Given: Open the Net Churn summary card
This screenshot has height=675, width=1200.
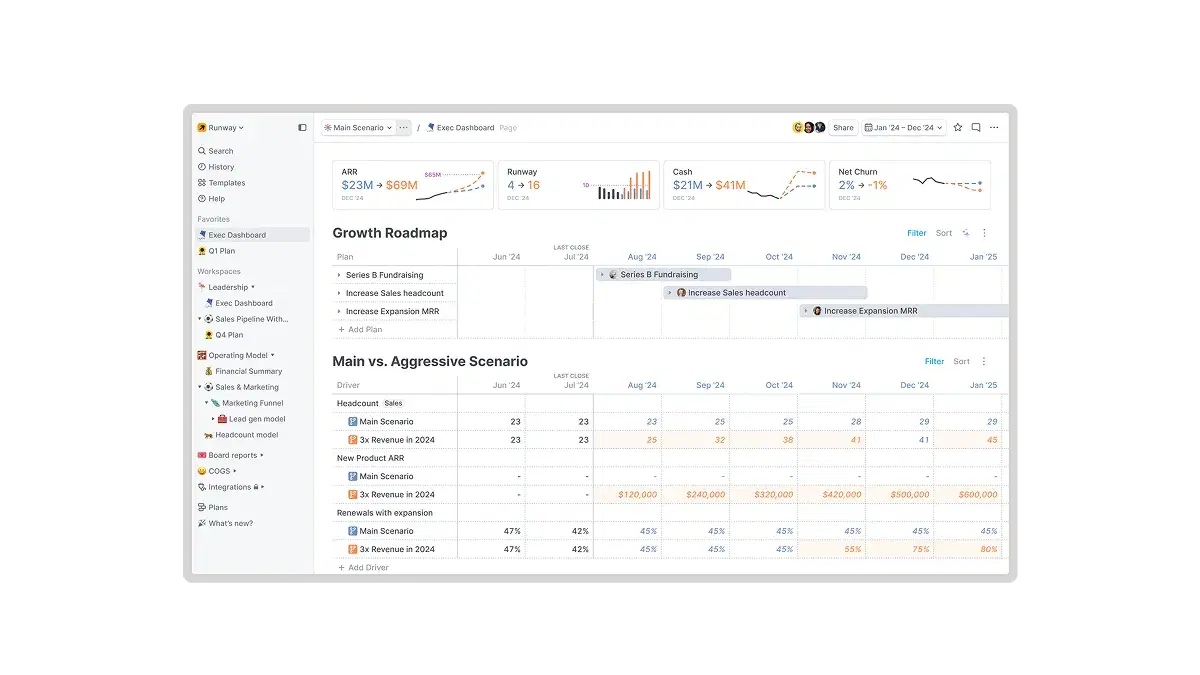Looking at the screenshot, I should click(910, 185).
